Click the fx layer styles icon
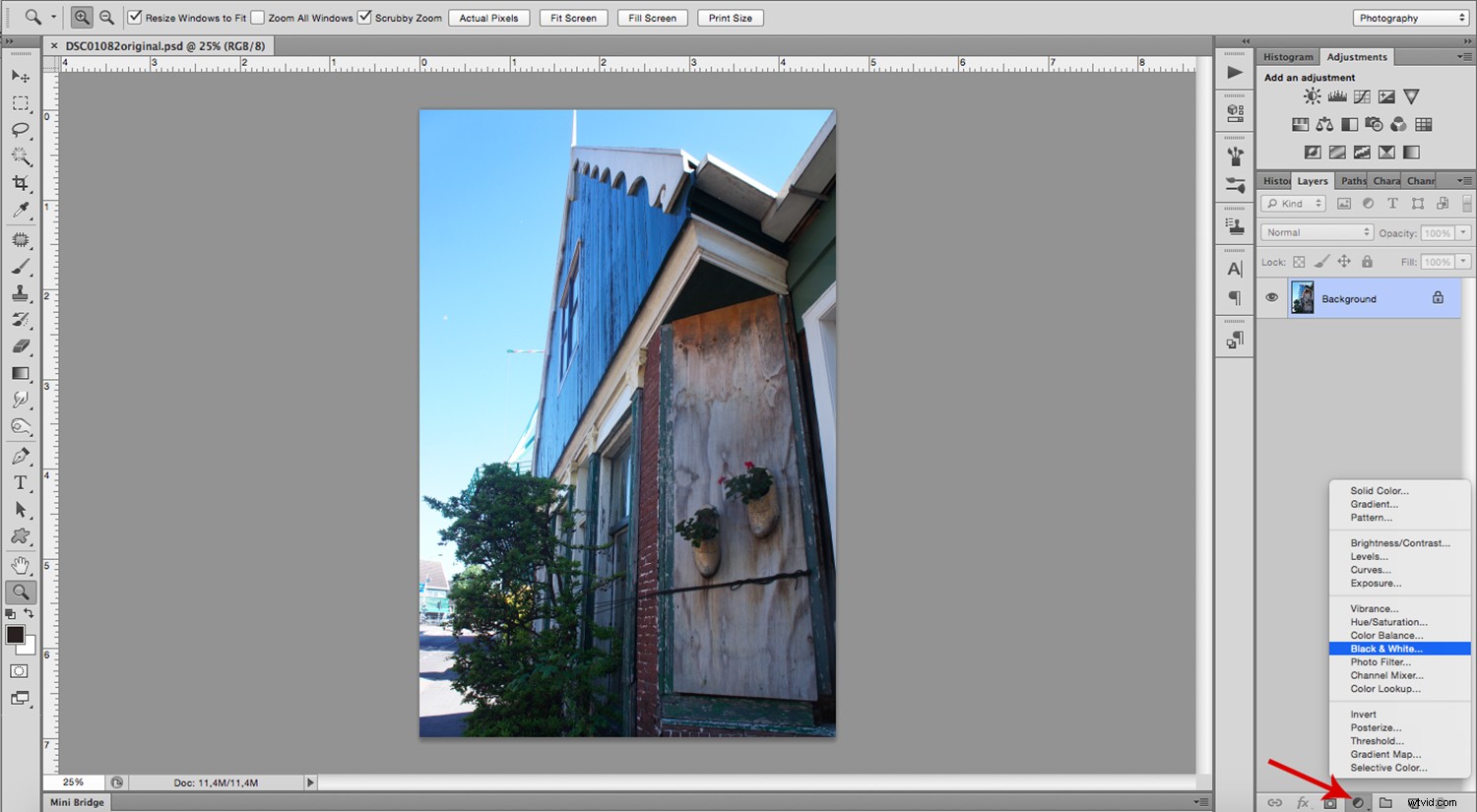 pyautogui.click(x=1302, y=801)
